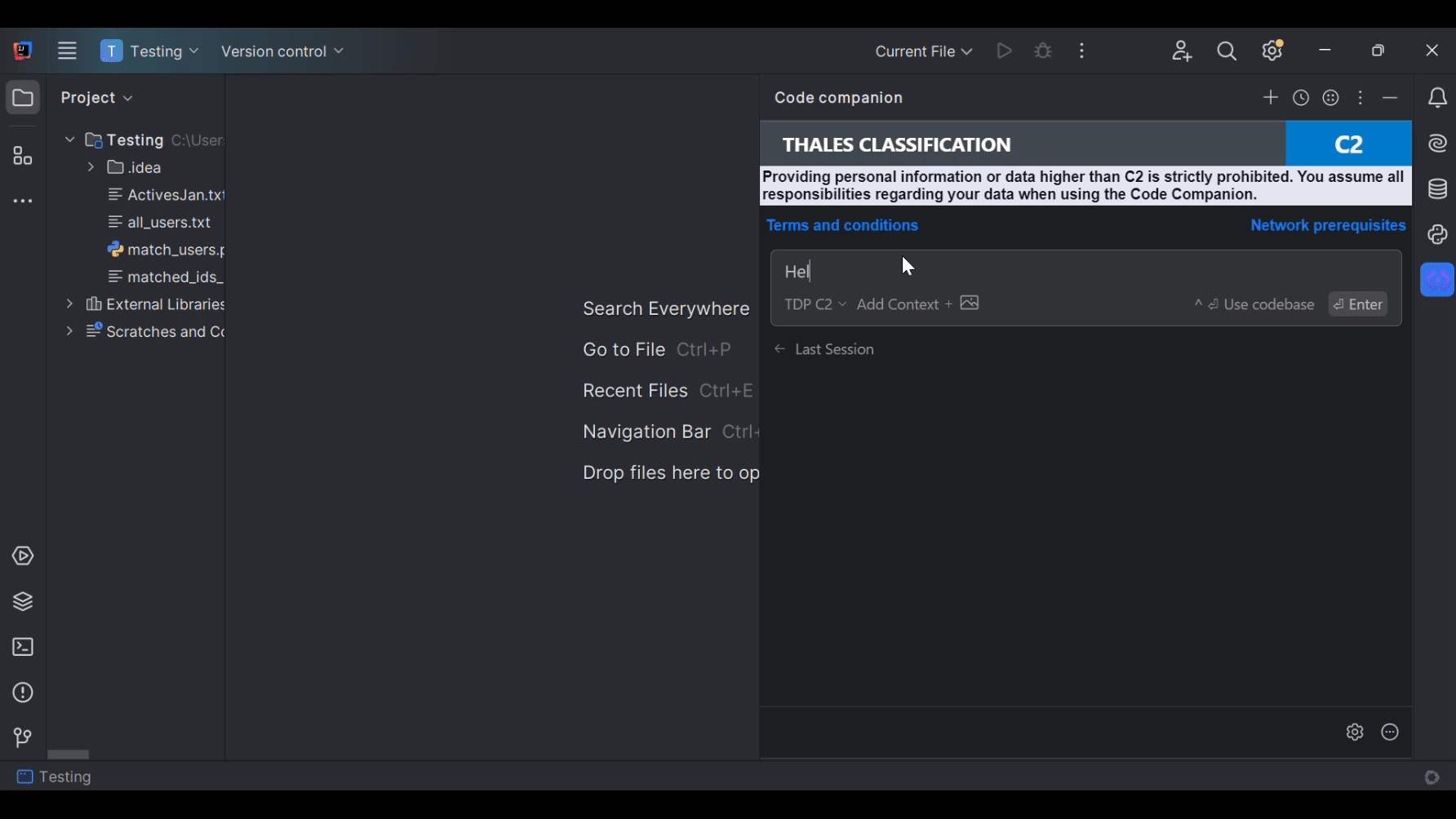Click Use codebase option
The width and height of the screenshot is (1456, 819).
(x=1254, y=304)
